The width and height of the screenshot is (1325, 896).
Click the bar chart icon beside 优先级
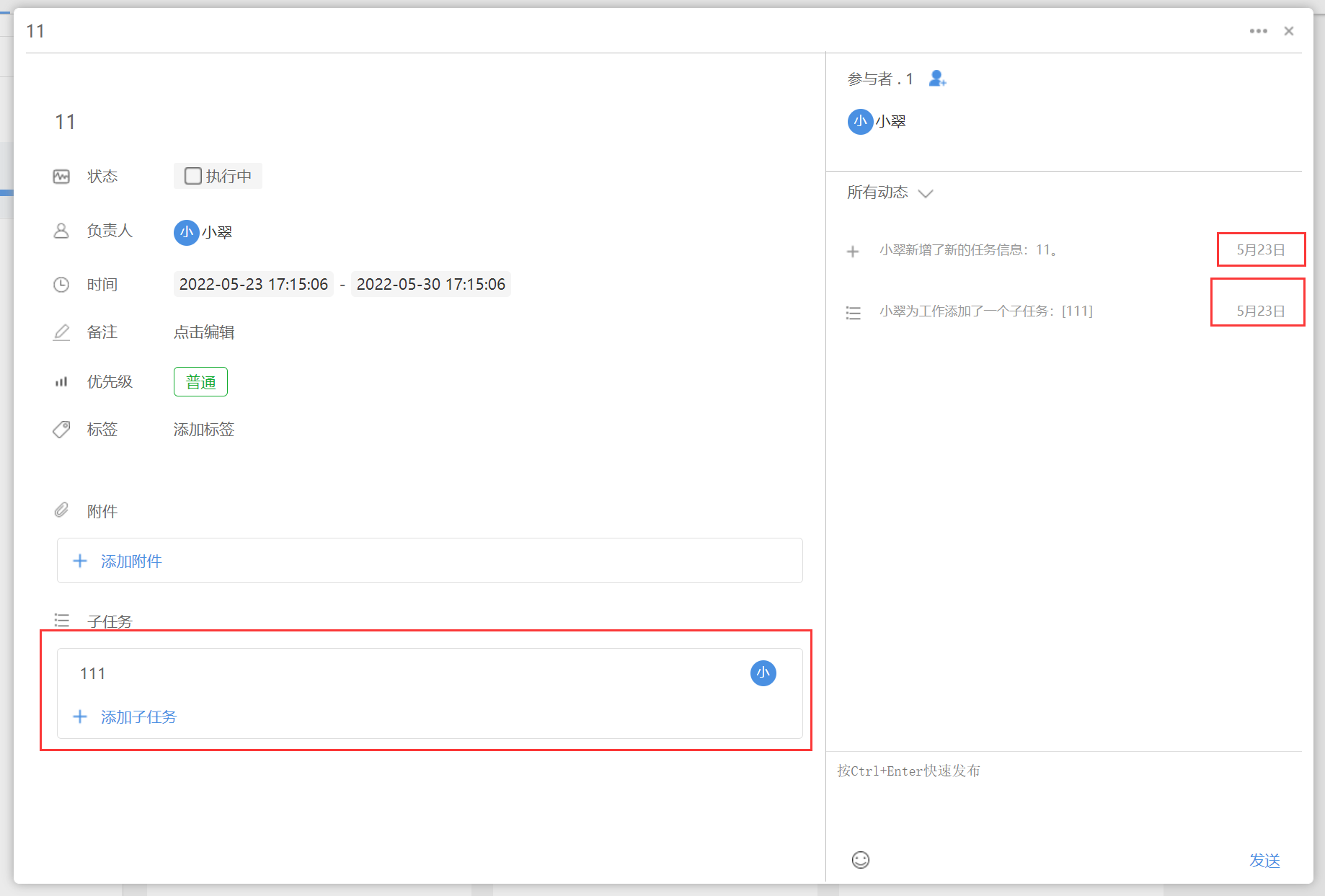tap(61, 382)
